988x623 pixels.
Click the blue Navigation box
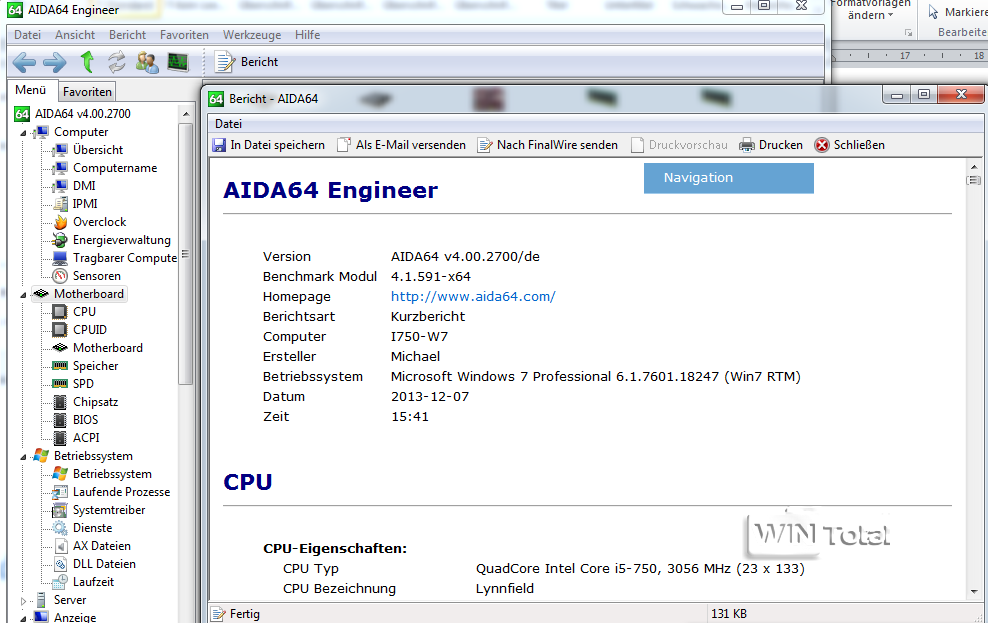tap(728, 178)
